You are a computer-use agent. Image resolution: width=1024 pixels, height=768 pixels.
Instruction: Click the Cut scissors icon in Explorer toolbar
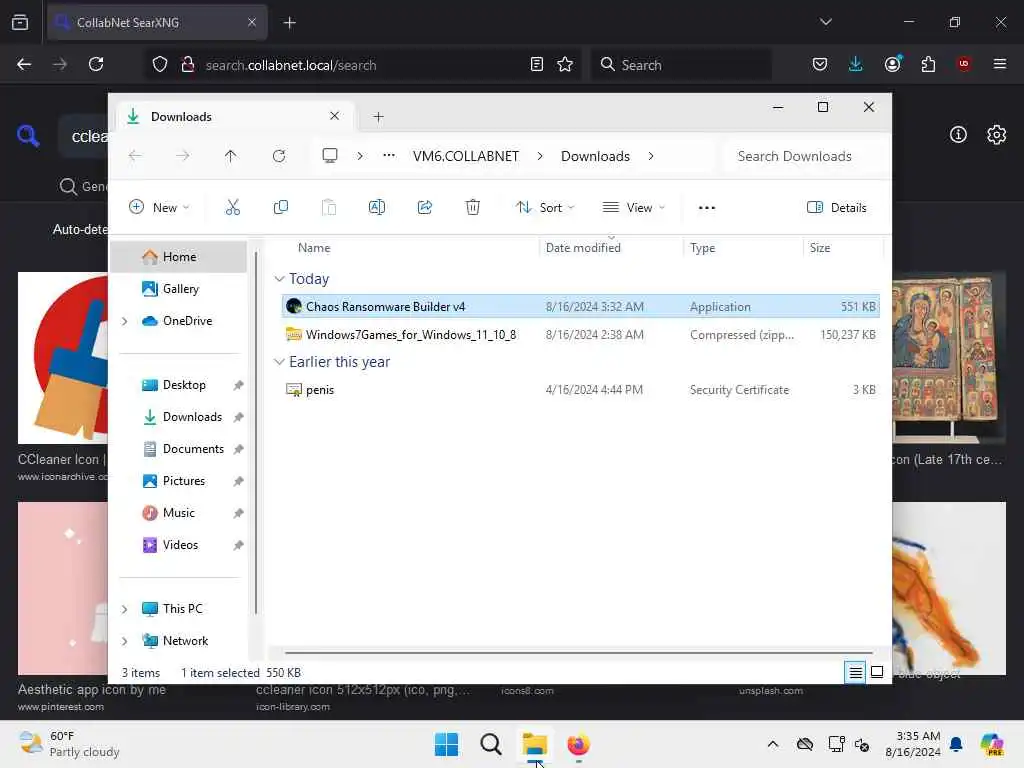click(x=232, y=208)
